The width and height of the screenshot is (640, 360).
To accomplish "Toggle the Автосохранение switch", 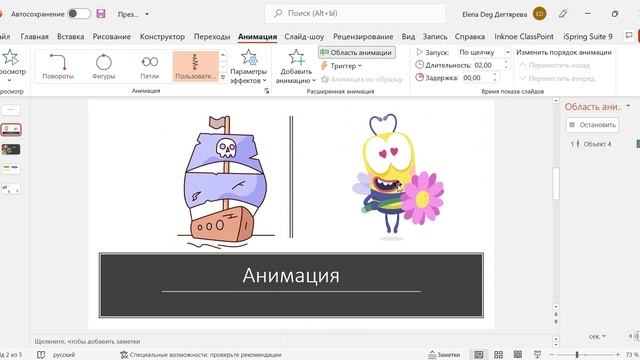I will pyautogui.click(x=79, y=14).
